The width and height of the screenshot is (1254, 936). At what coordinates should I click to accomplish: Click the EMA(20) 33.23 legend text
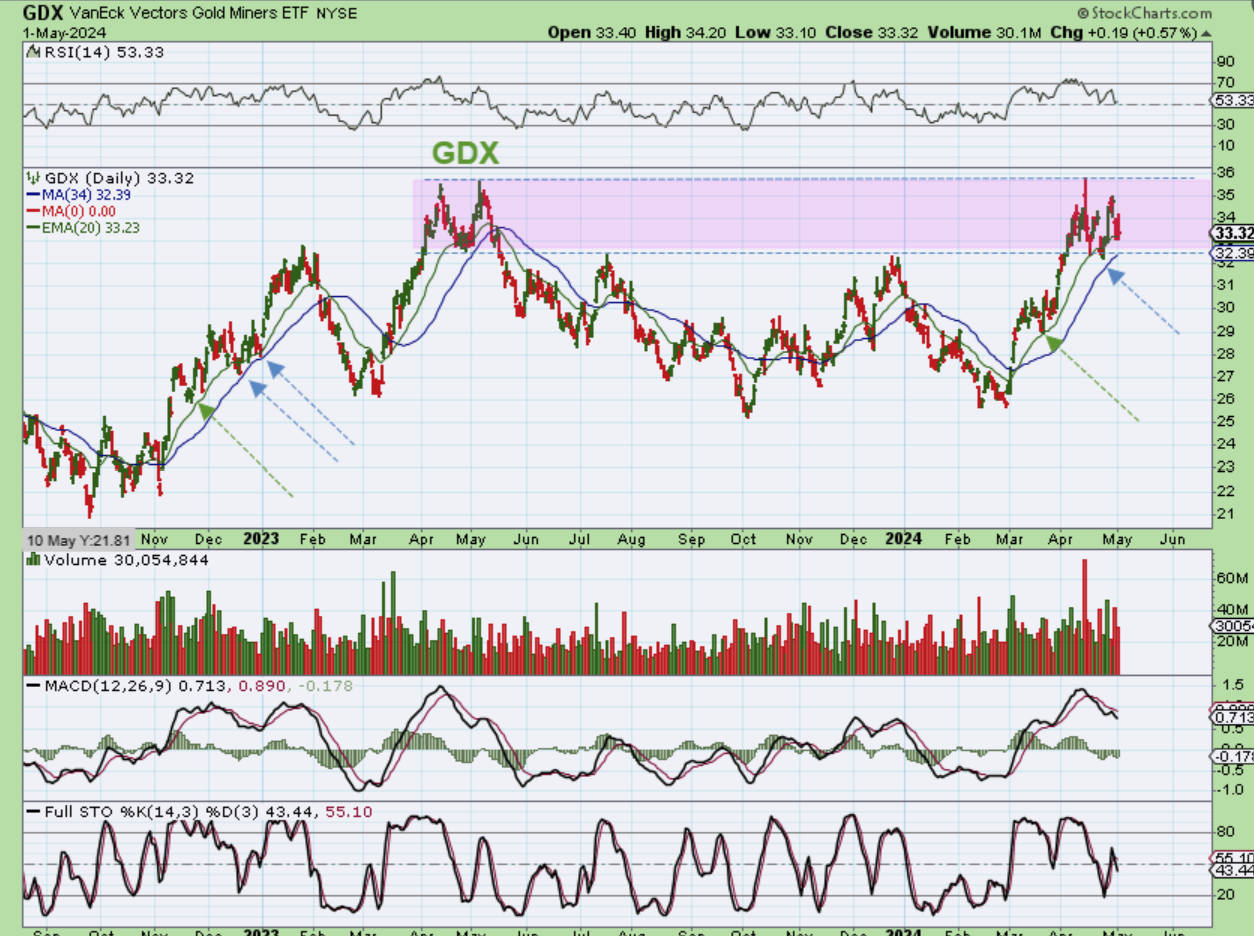point(93,227)
